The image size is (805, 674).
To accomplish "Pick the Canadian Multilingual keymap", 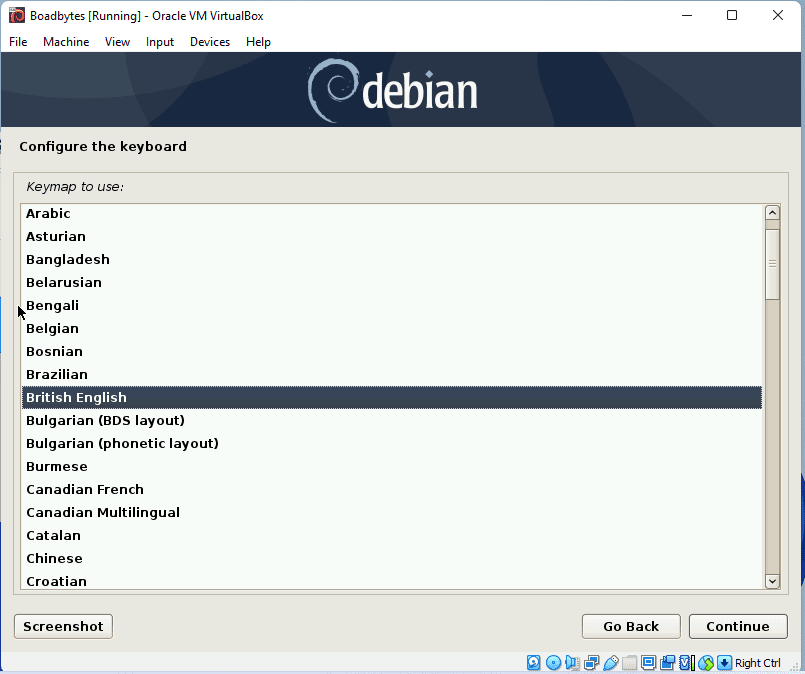I will 392,513.
